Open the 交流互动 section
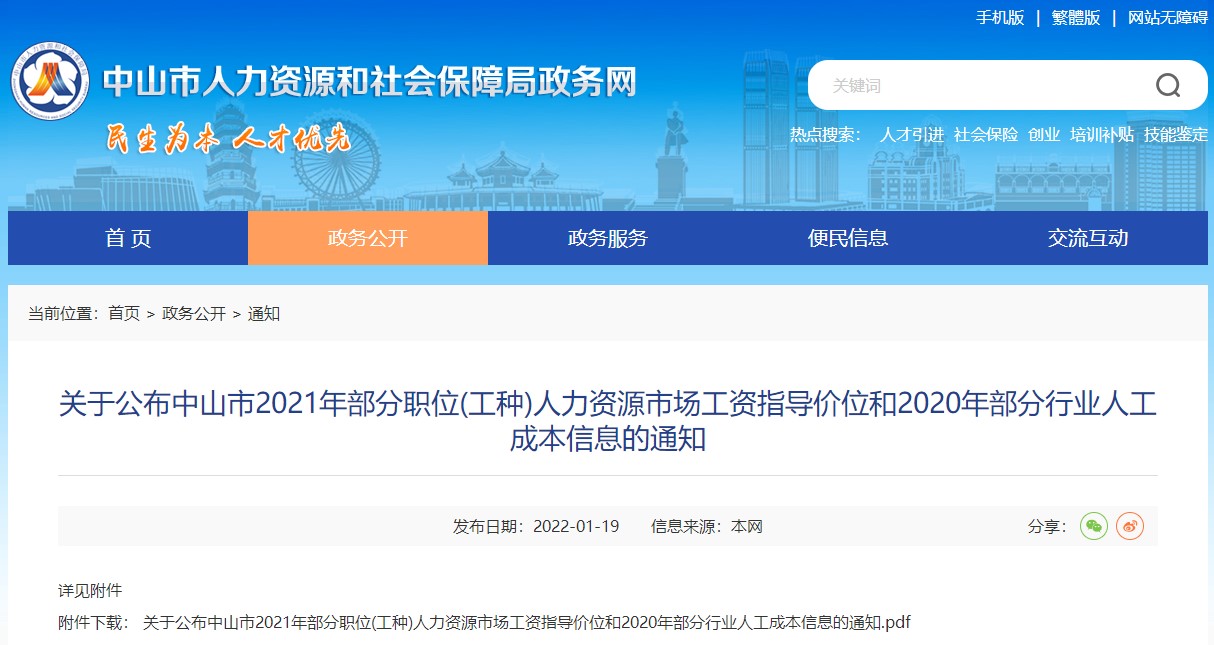1214x645 pixels. pyautogui.click(x=1087, y=237)
